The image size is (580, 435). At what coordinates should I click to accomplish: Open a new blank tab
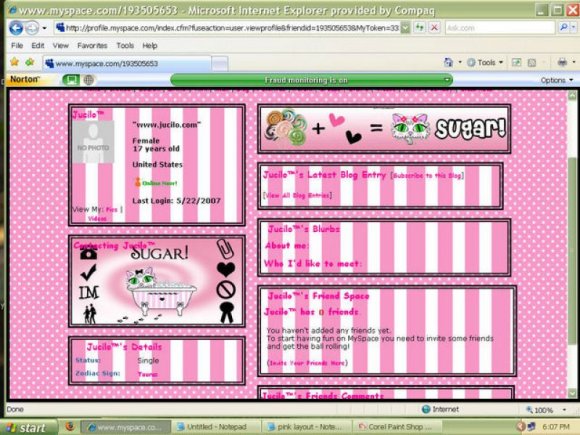[x=220, y=64]
